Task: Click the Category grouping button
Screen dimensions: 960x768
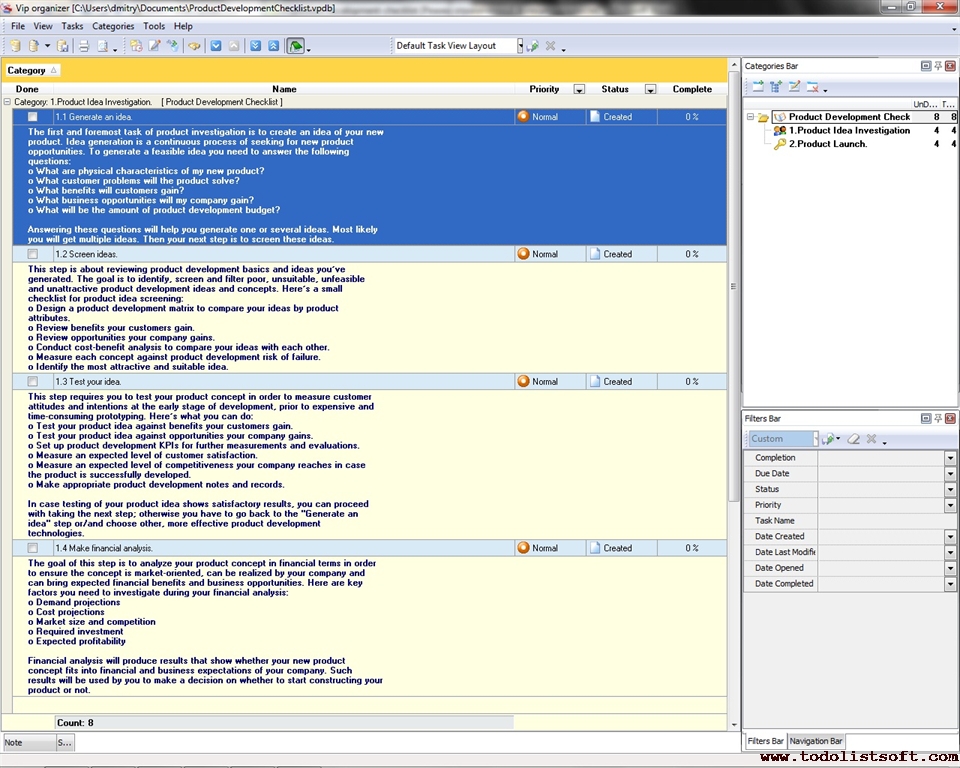Action: (x=32, y=70)
